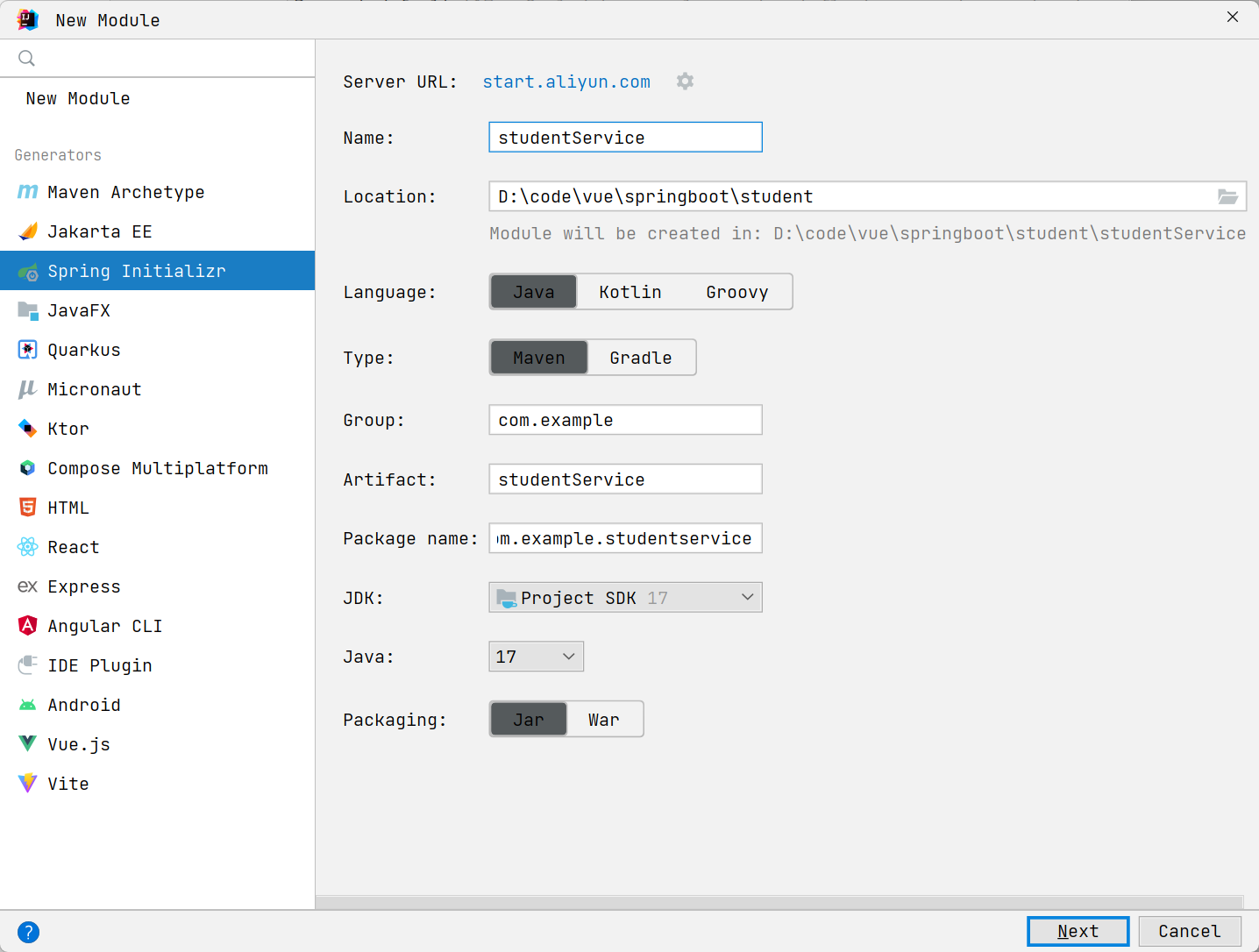The image size is (1259, 952).
Task: Set packaging to War
Action: (604, 720)
